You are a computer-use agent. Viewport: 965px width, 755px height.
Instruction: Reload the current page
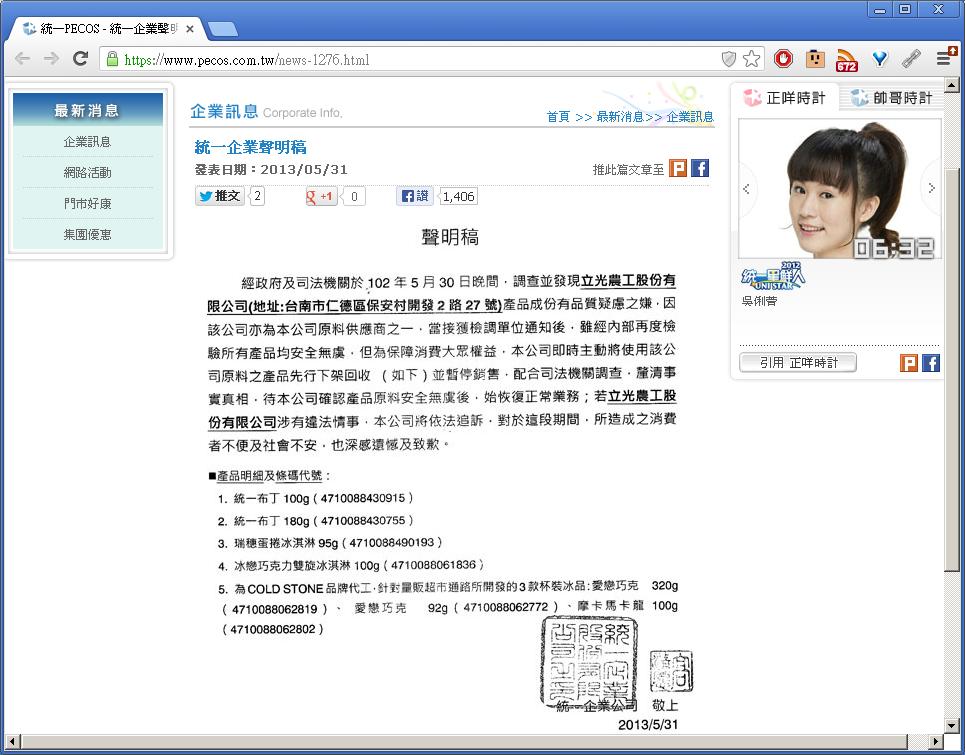pyautogui.click(x=81, y=58)
